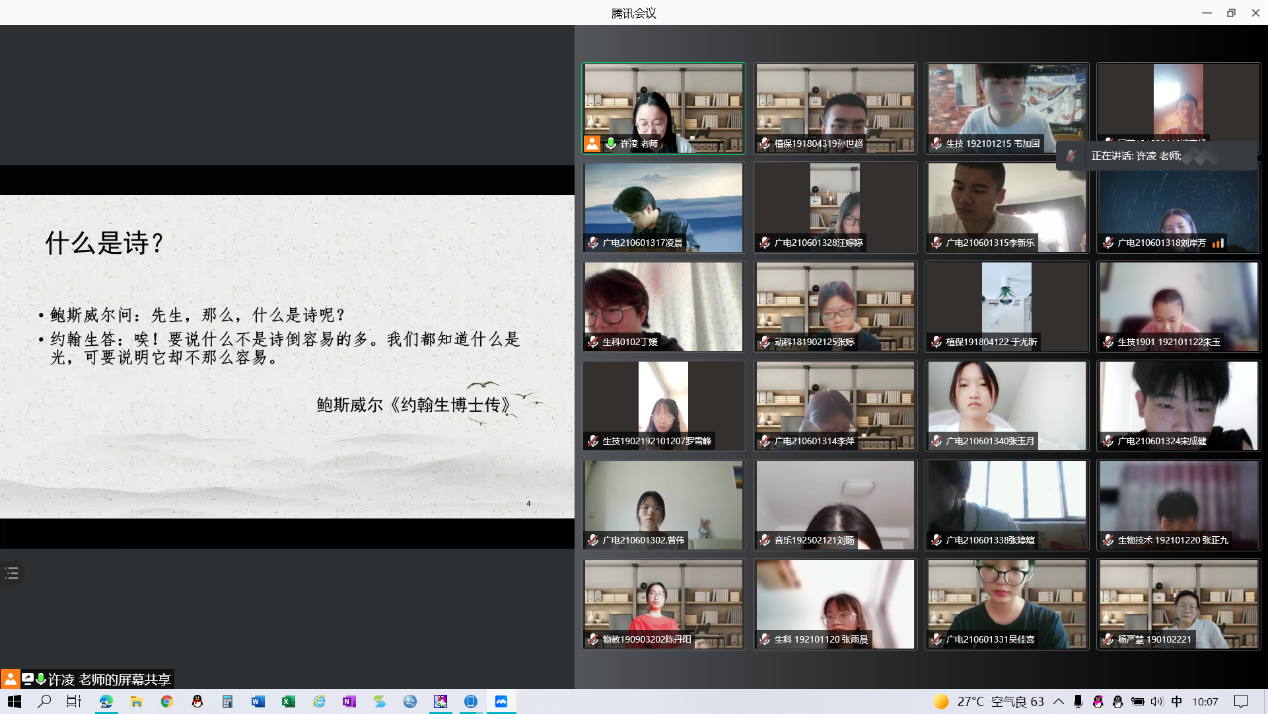Open Microsoft Word from the taskbar
The width and height of the screenshot is (1268, 714).
(258, 702)
